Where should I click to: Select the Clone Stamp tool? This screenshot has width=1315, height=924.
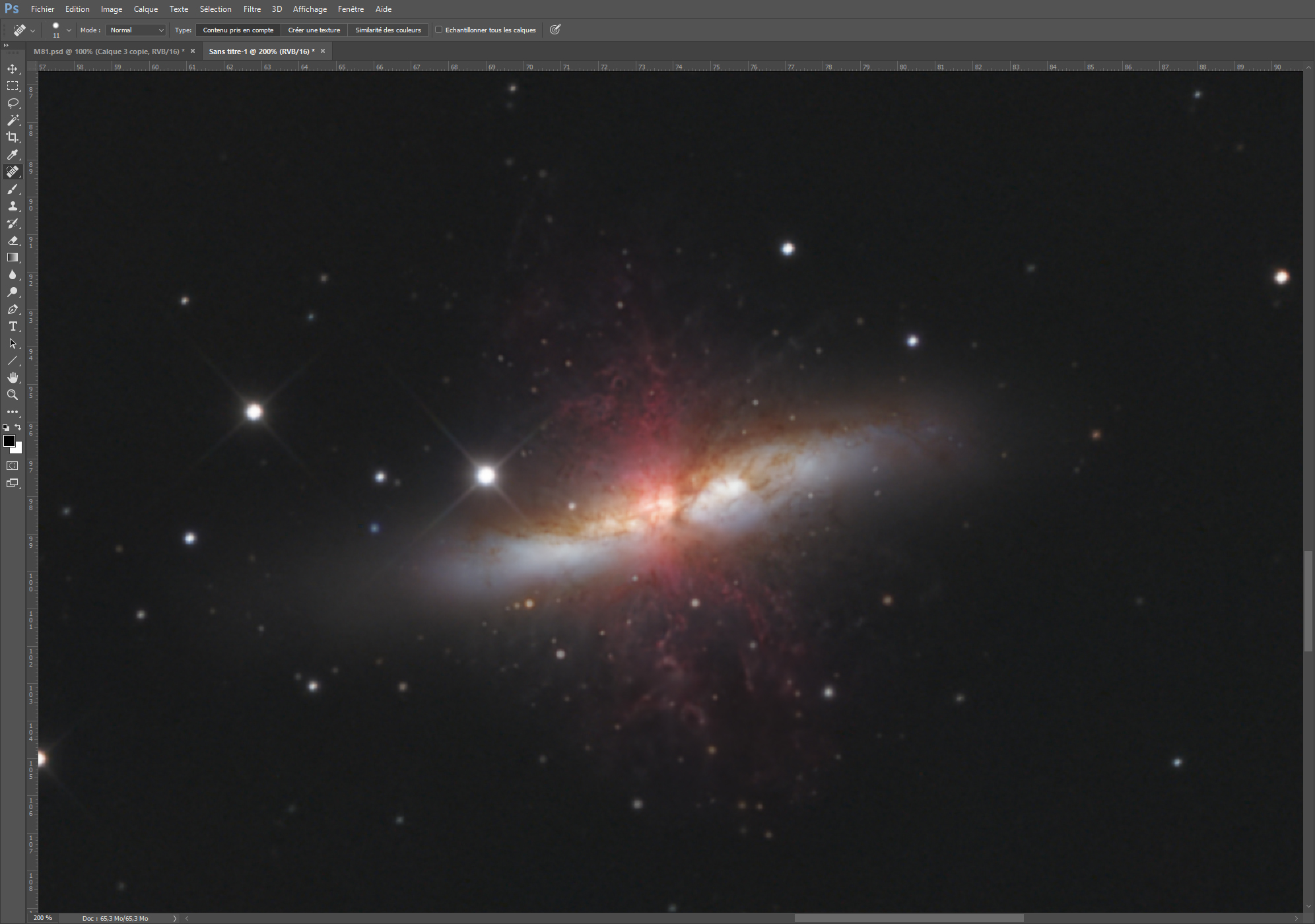coord(13,206)
